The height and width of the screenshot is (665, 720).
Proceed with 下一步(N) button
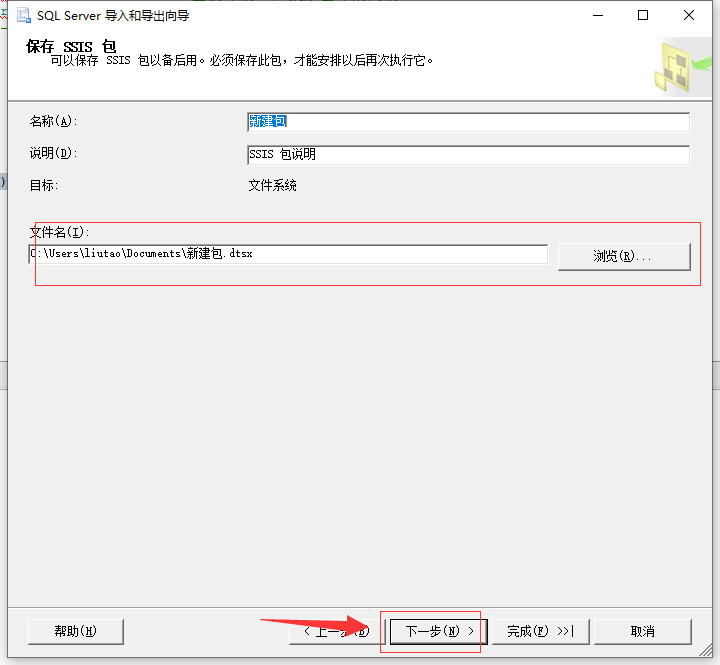439,631
